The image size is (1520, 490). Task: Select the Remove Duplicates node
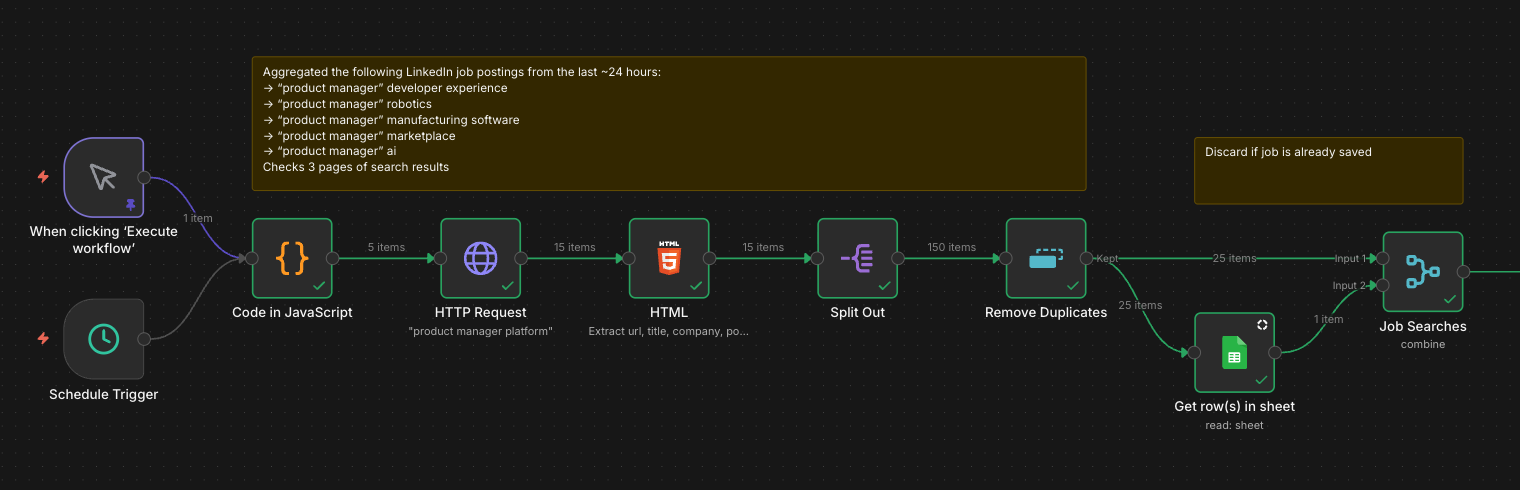(1045, 258)
